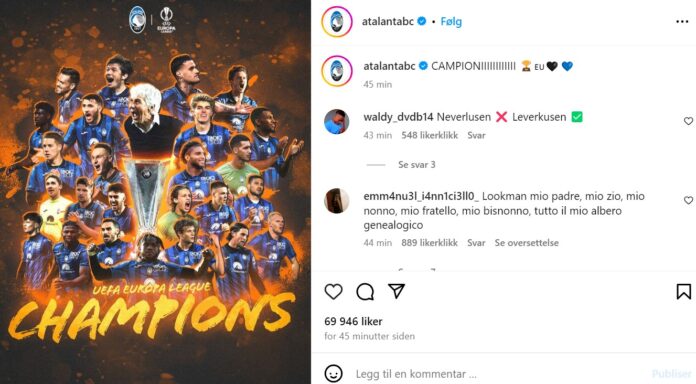Open emm4nu3l_i4nn1ci3ll0_'s profile avatar
The image size is (696, 384).
(336, 201)
